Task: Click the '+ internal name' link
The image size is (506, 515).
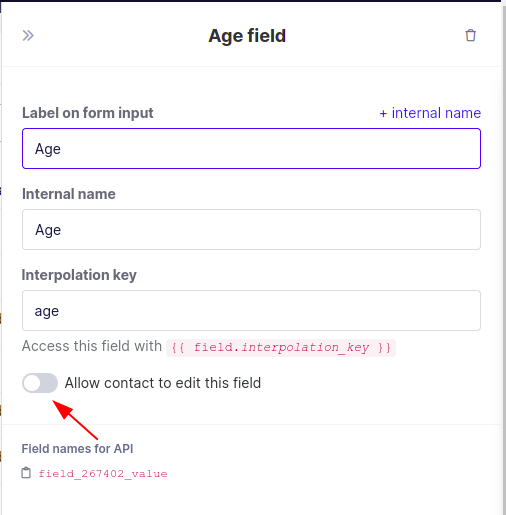Action: 430,113
